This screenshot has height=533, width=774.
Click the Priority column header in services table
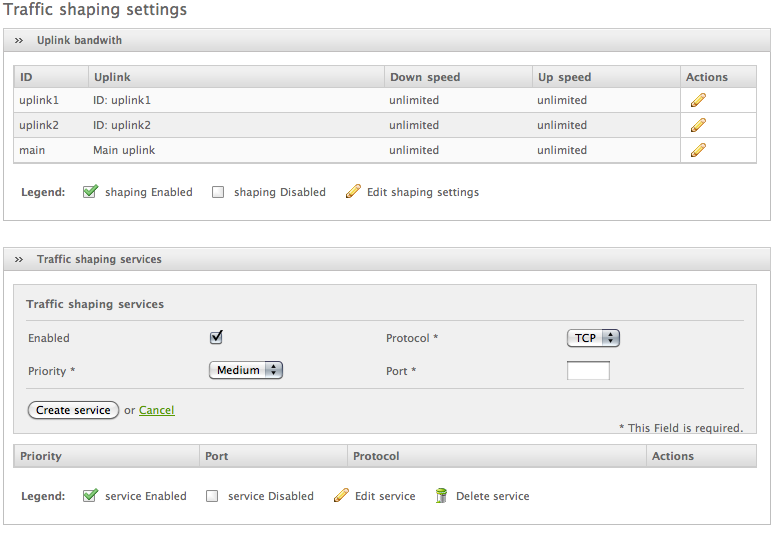pos(41,456)
